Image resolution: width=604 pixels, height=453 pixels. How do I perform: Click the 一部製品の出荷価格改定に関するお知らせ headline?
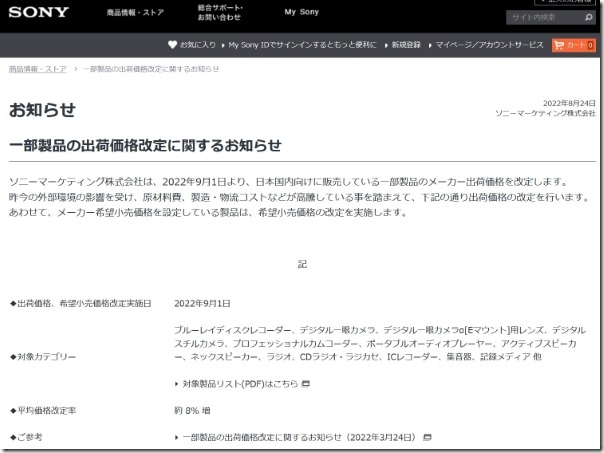tap(145, 146)
